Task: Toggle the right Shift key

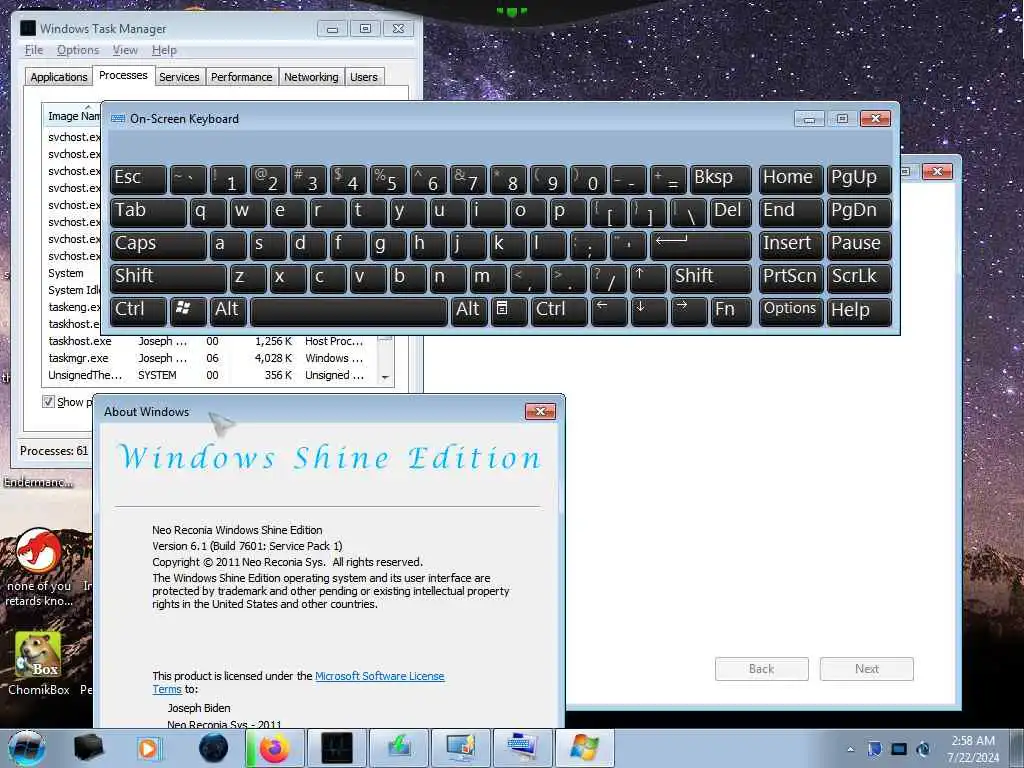Action: [x=711, y=278]
